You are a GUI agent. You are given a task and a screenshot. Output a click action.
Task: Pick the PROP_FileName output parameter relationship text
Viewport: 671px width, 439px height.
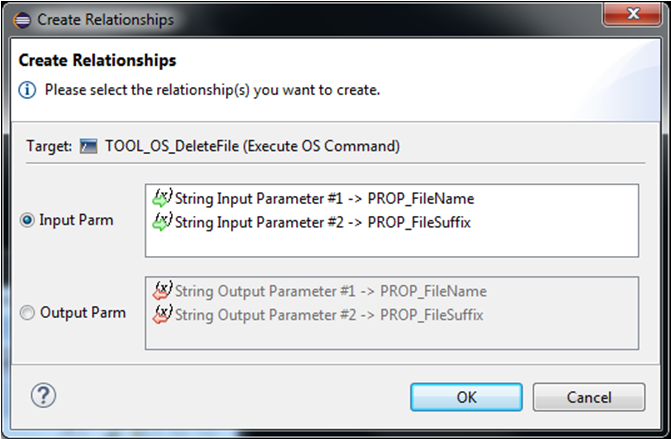(x=330, y=292)
